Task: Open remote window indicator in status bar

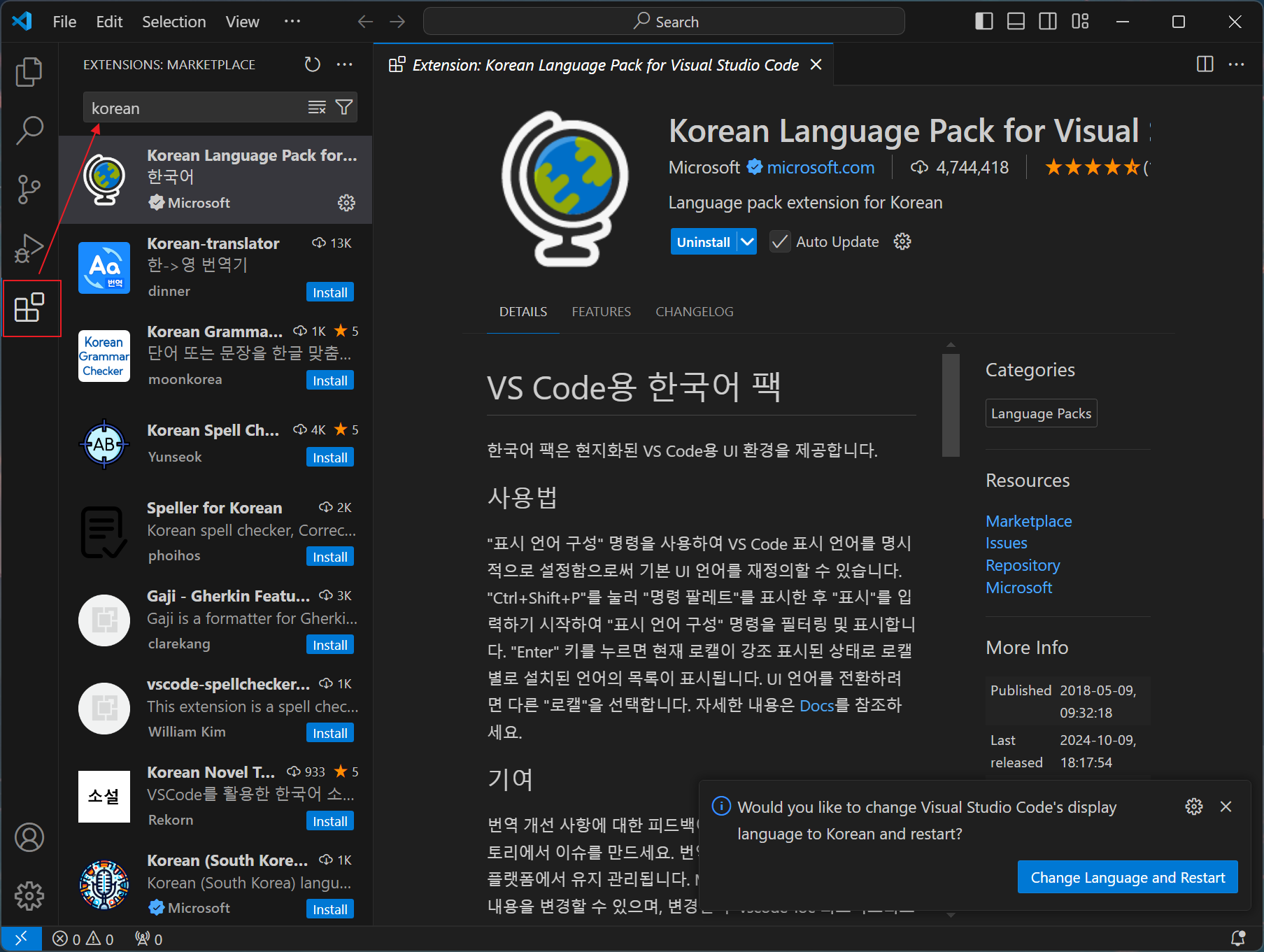Action: tap(21, 938)
